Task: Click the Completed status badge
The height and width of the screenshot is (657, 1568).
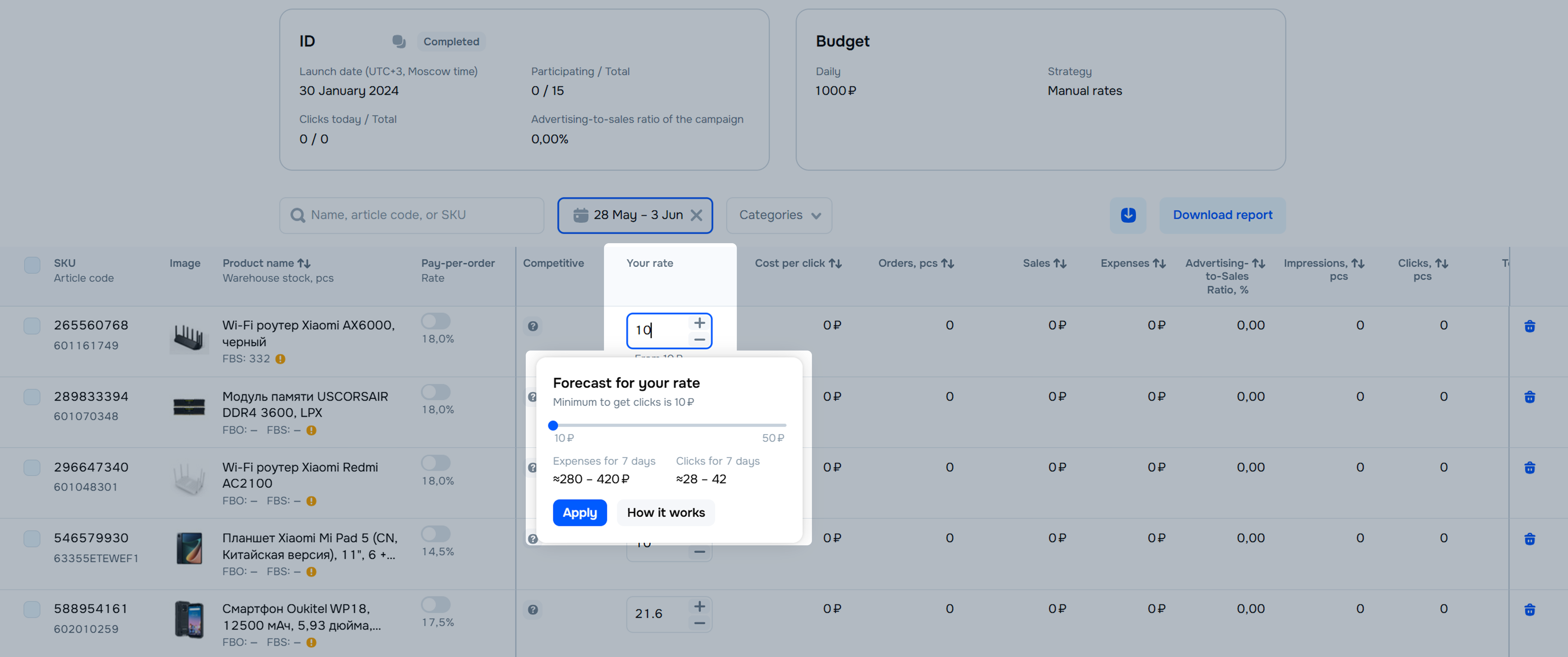Action: point(451,41)
